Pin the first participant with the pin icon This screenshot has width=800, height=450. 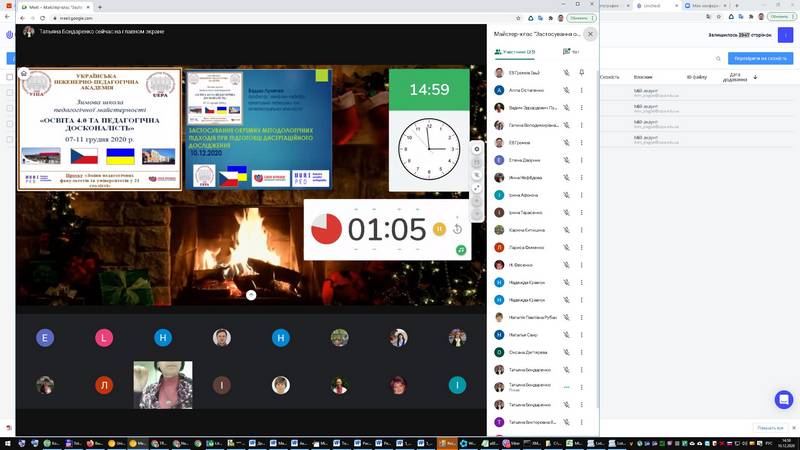pos(582,72)
